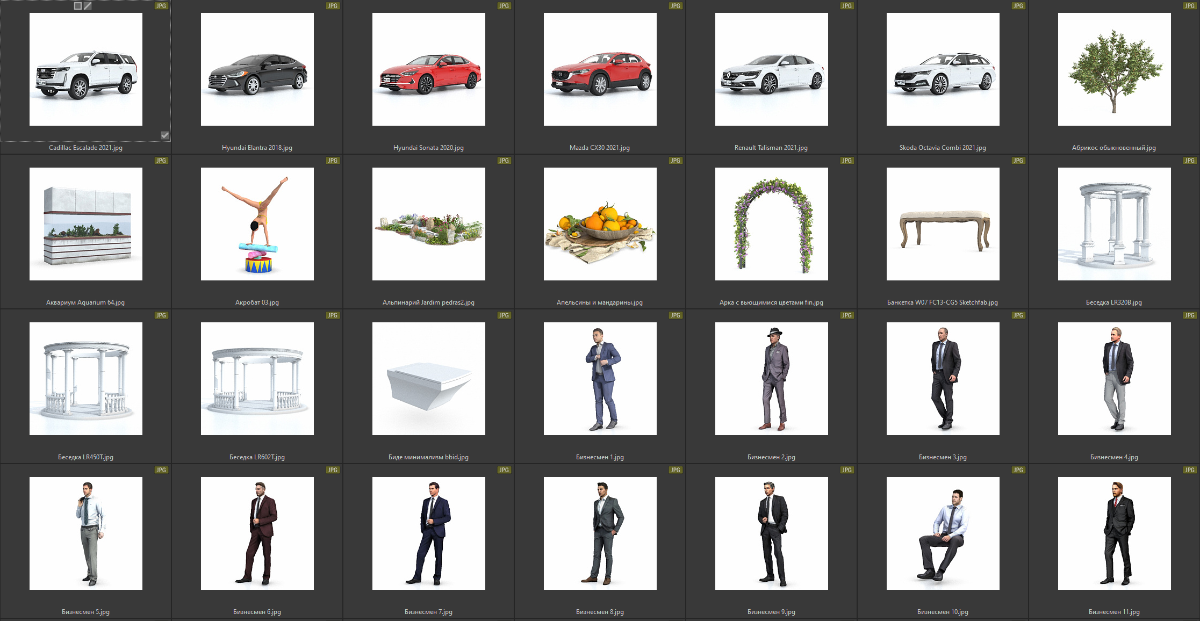Click the diagonal slash icon above Cadillac thumbnail
The image size is (1200, 621).
click(x=88, y=6)
